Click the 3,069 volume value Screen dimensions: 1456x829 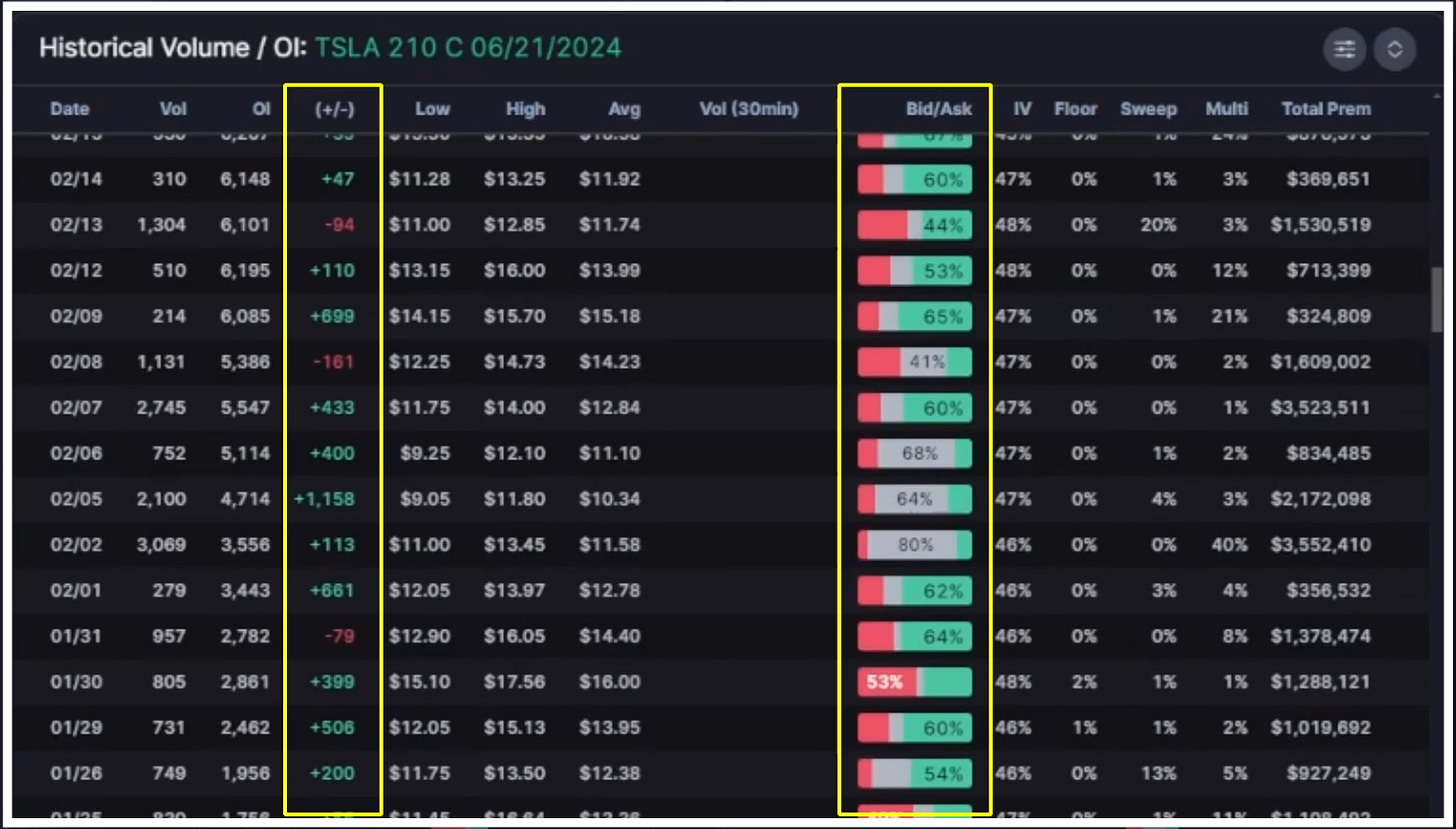tap(163, 545)
